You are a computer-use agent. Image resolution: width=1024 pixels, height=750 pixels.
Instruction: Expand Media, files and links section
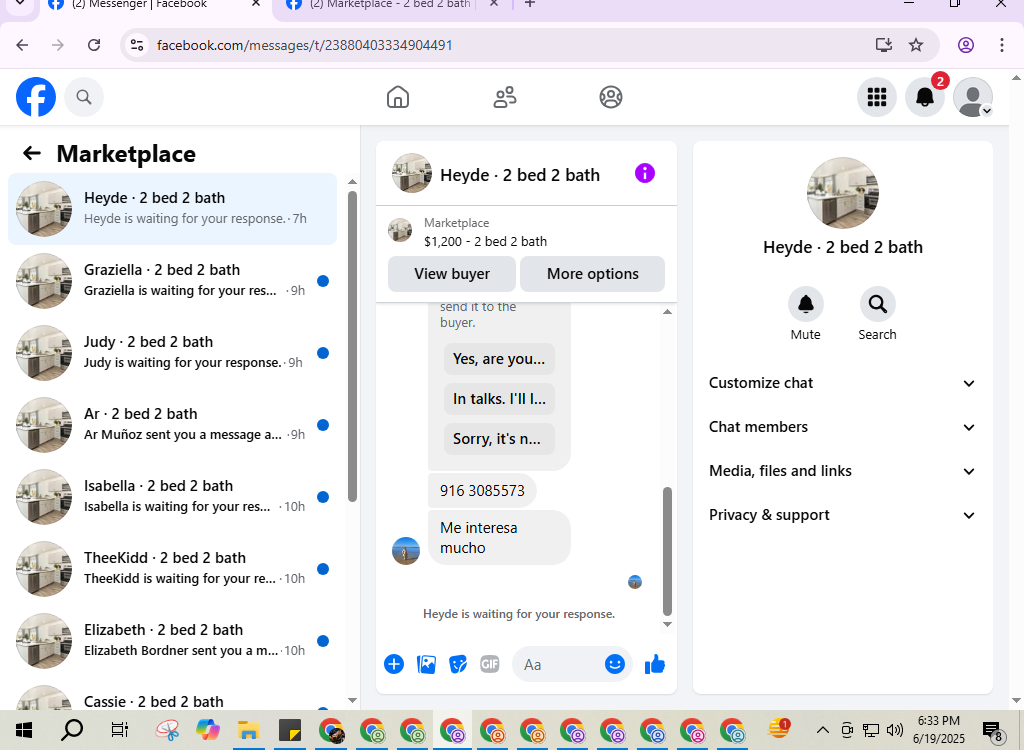point(842,471)
